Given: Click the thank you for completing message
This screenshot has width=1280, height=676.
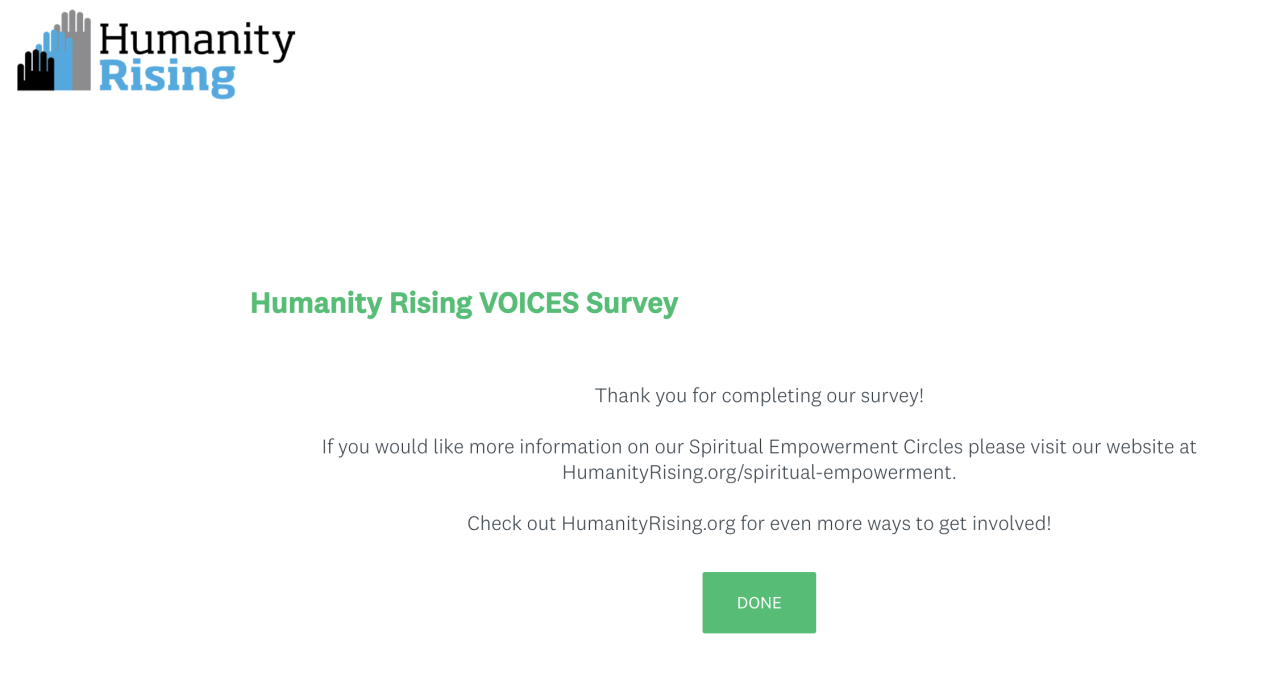Looking at the screenshot, I should click(759, 395).
